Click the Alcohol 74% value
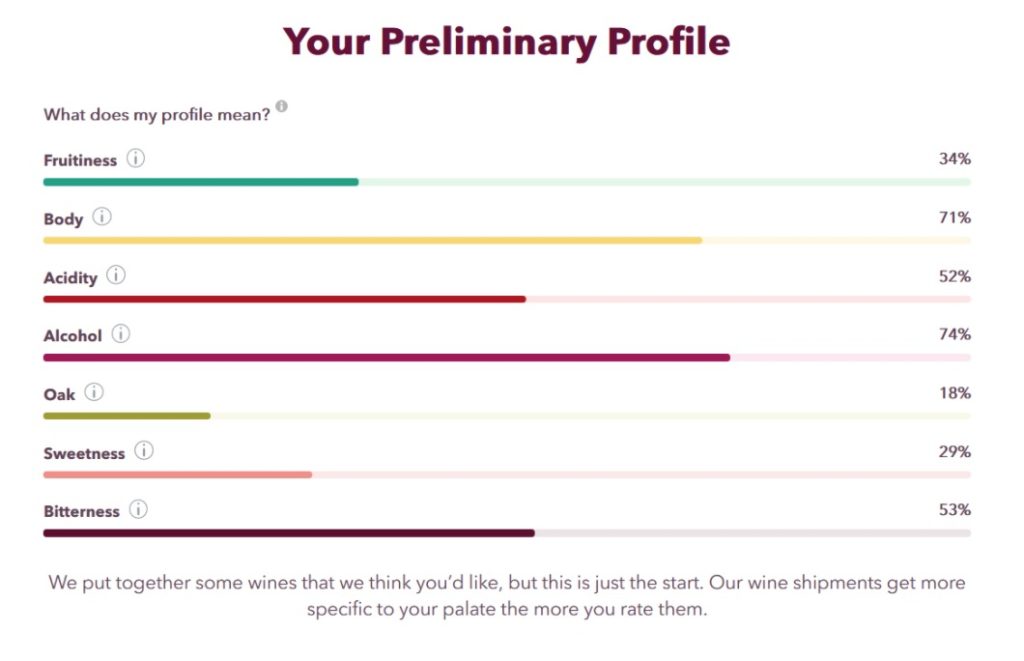This screenshot has height=661, width=1024. tap(955, 334)
